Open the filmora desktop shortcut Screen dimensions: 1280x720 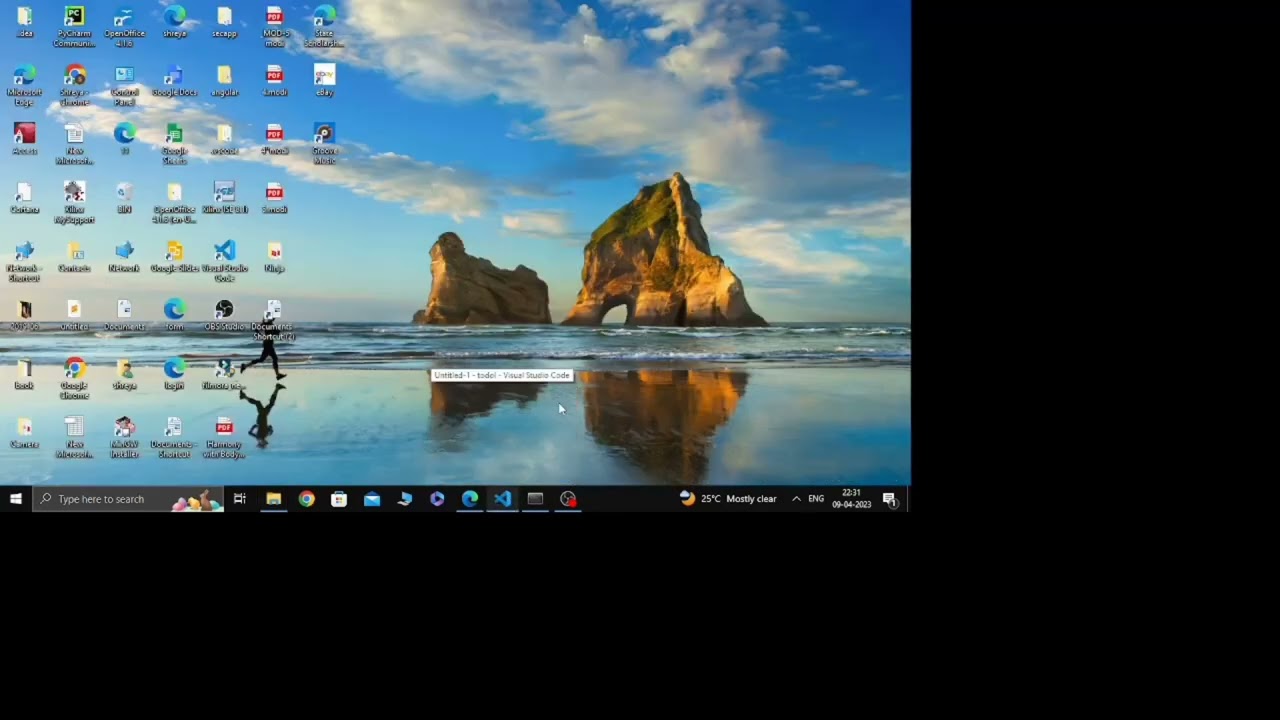tap(224, 375)
